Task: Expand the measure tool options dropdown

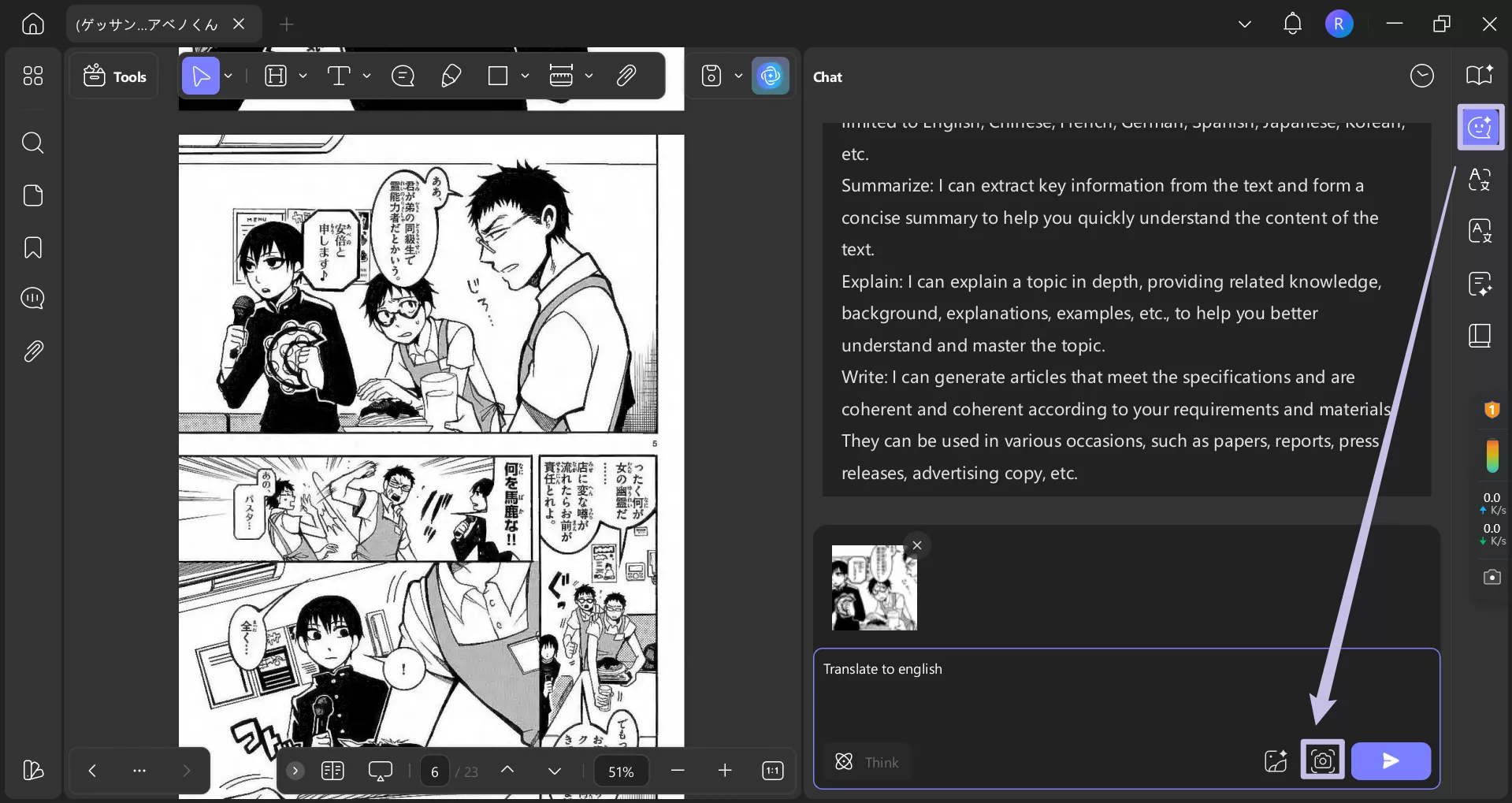Action: (589, 75)
